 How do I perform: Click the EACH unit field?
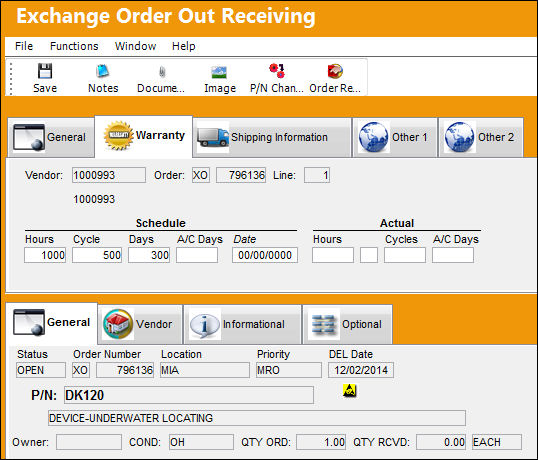click(x=497, y=442)
